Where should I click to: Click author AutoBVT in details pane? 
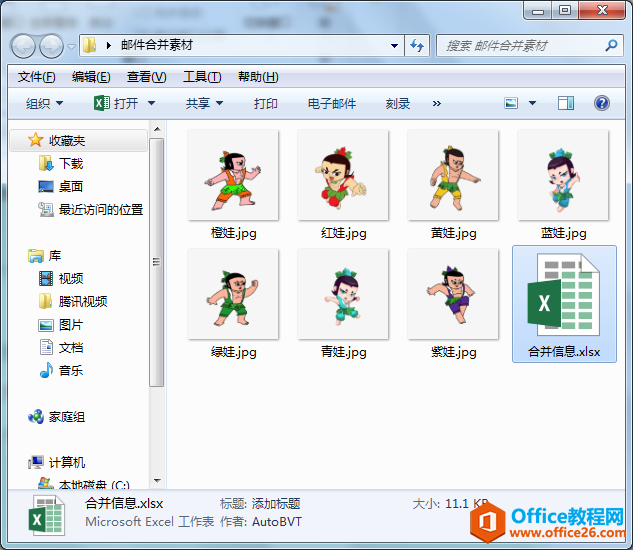pos(277,522)
